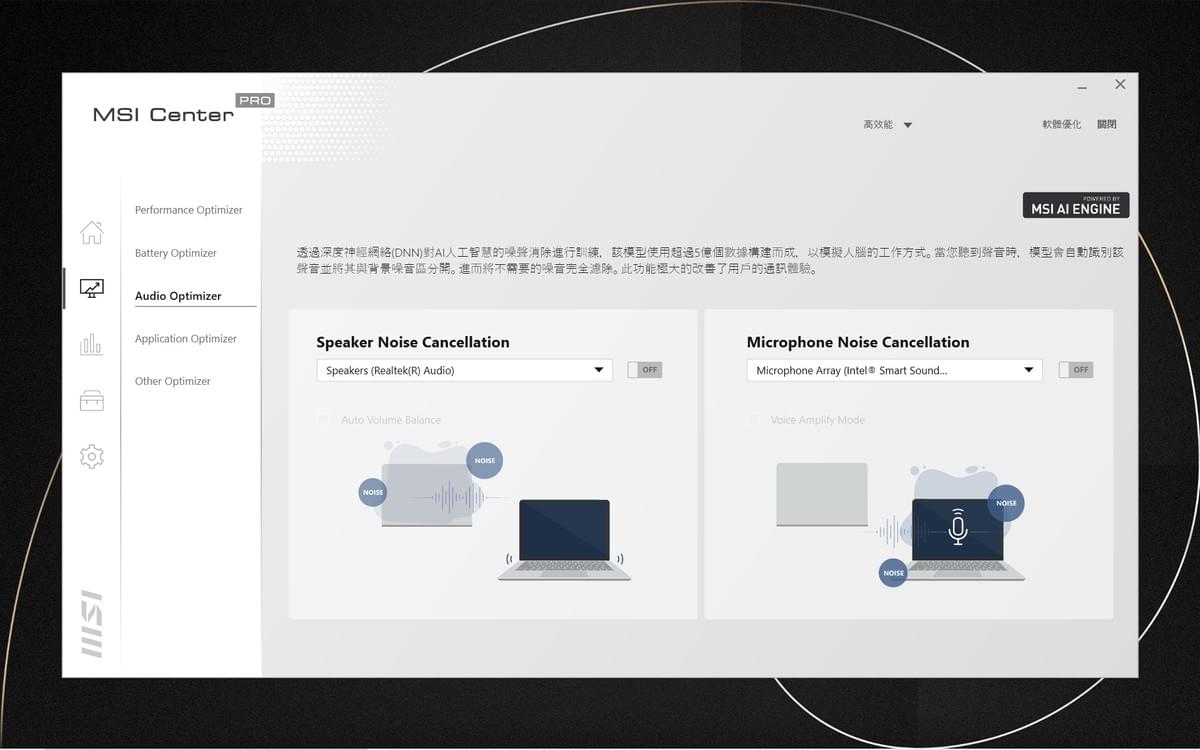The height and width of the screenshot is (750, 1200).
Task: Turn on Speaker Noise Cancellation switch
Action: (x=645, y=370)
